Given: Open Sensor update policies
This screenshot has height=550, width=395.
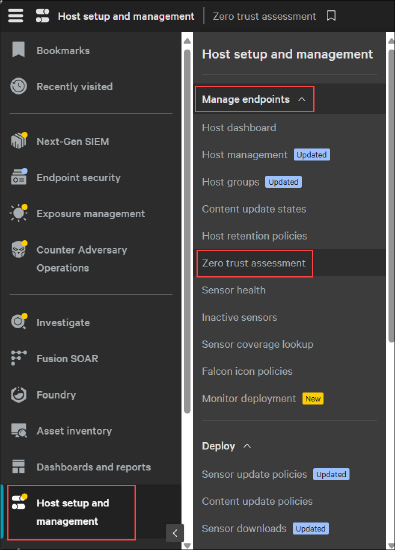Looking at the screenshot, I should point(254,474).
